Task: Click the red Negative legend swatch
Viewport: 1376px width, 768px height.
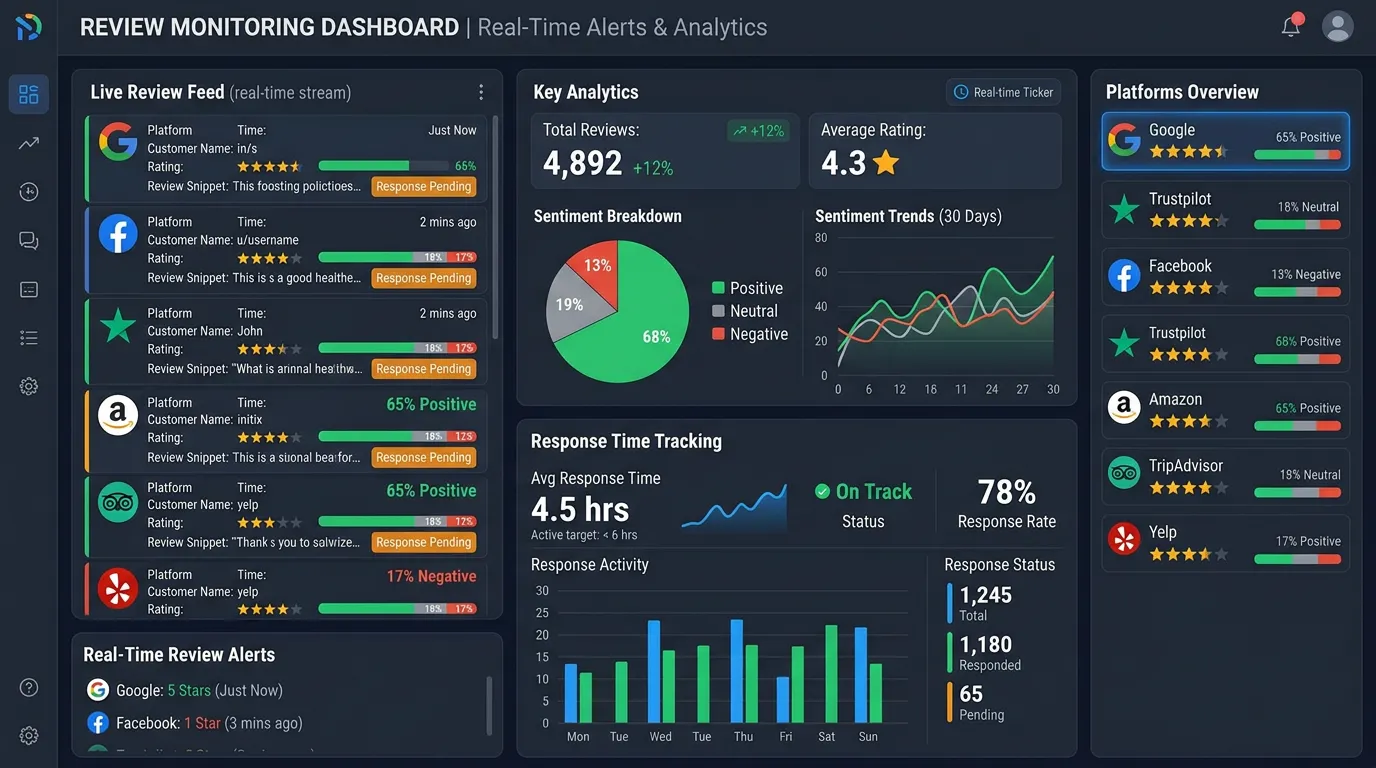Action: point(717,334)
